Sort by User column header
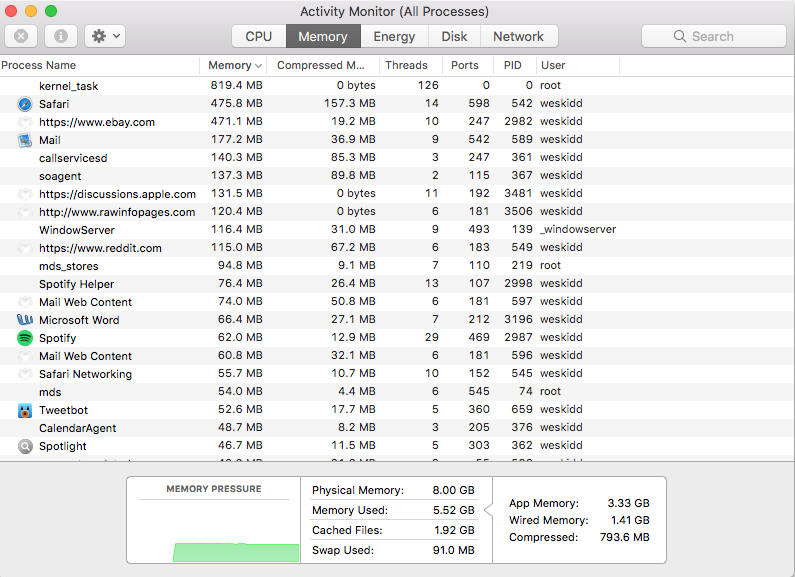Viewport: 795px width, 577px height. pyautogui.click(x=577, y=65)
